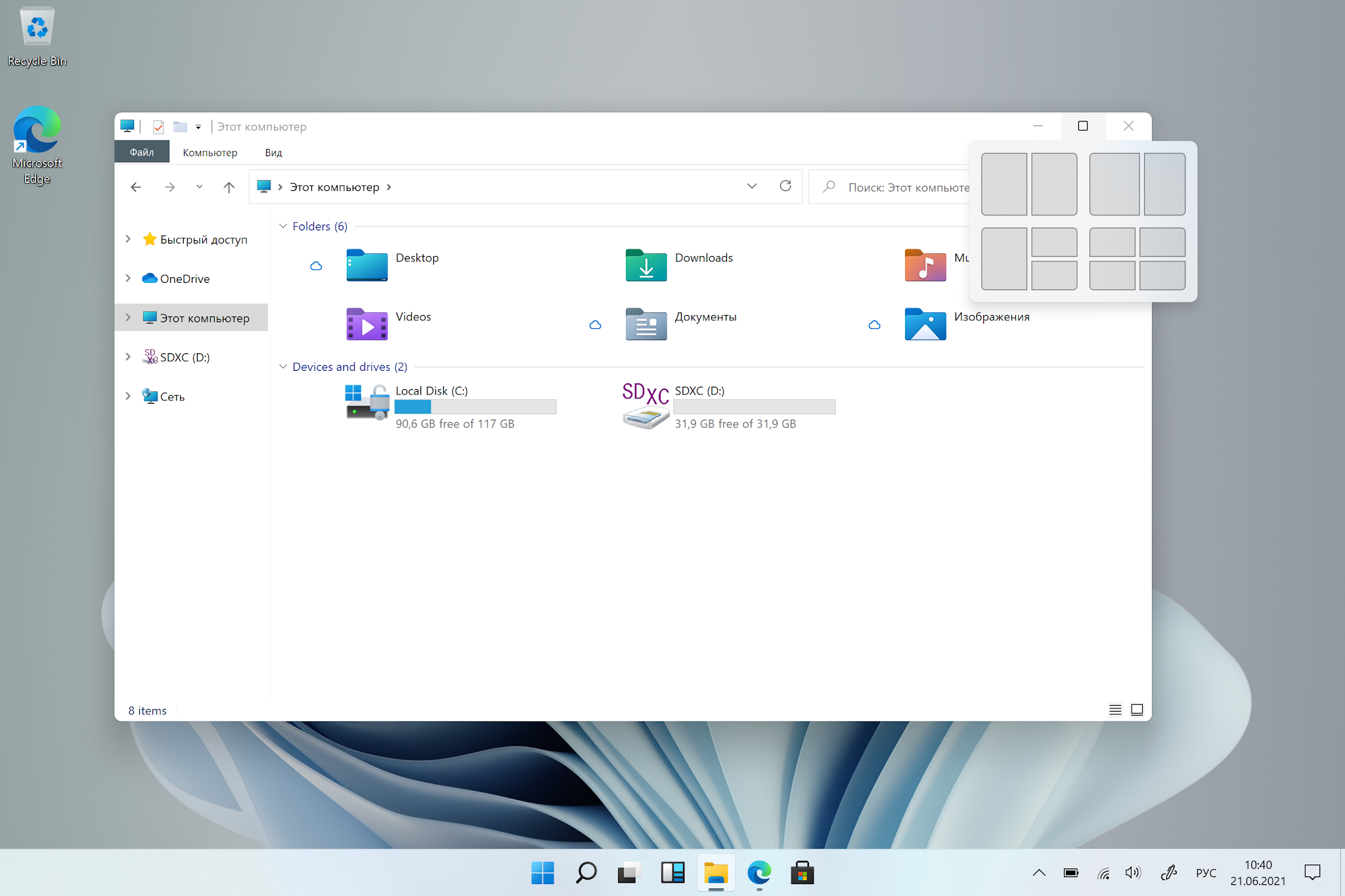1345x896 pixels.
Task: Open Properties from the quick access toolbar
Action: [158, 126]
